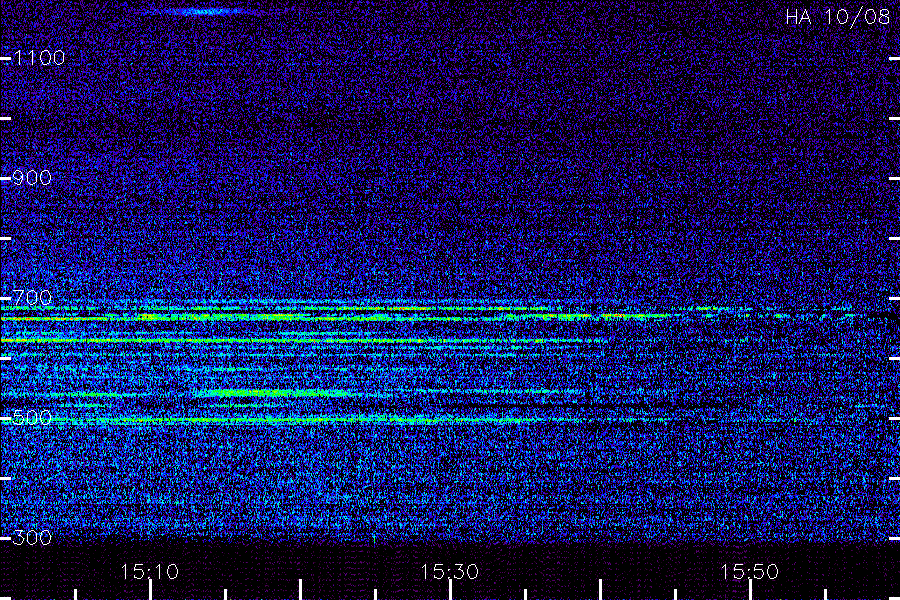
Task: Click the 900 frequency axis label
Action: (x=32, y=177)
